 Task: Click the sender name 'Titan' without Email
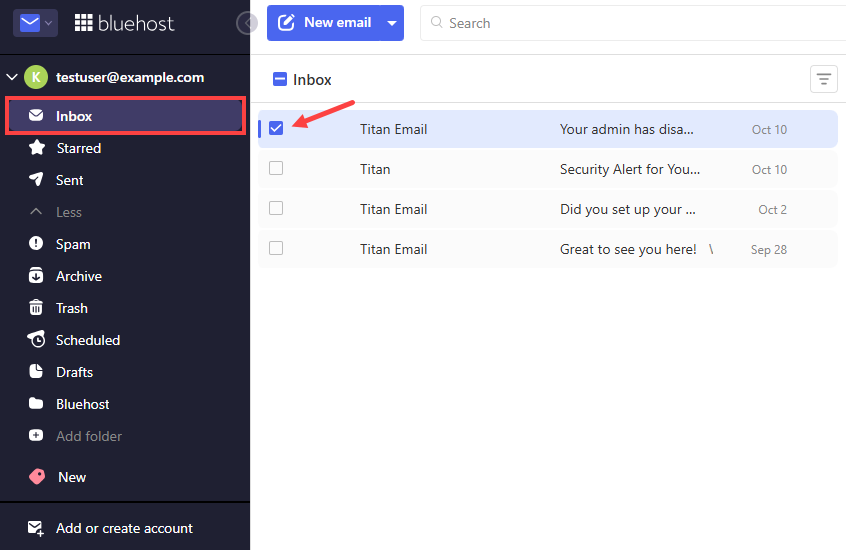point(375,169)
